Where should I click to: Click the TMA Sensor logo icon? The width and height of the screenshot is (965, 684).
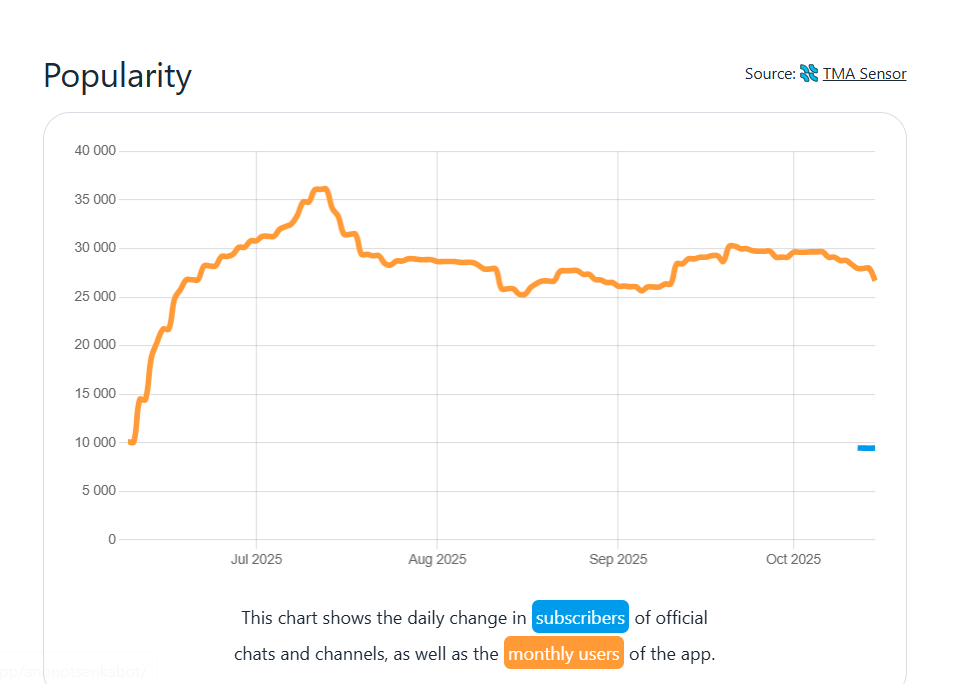[809, 73]
